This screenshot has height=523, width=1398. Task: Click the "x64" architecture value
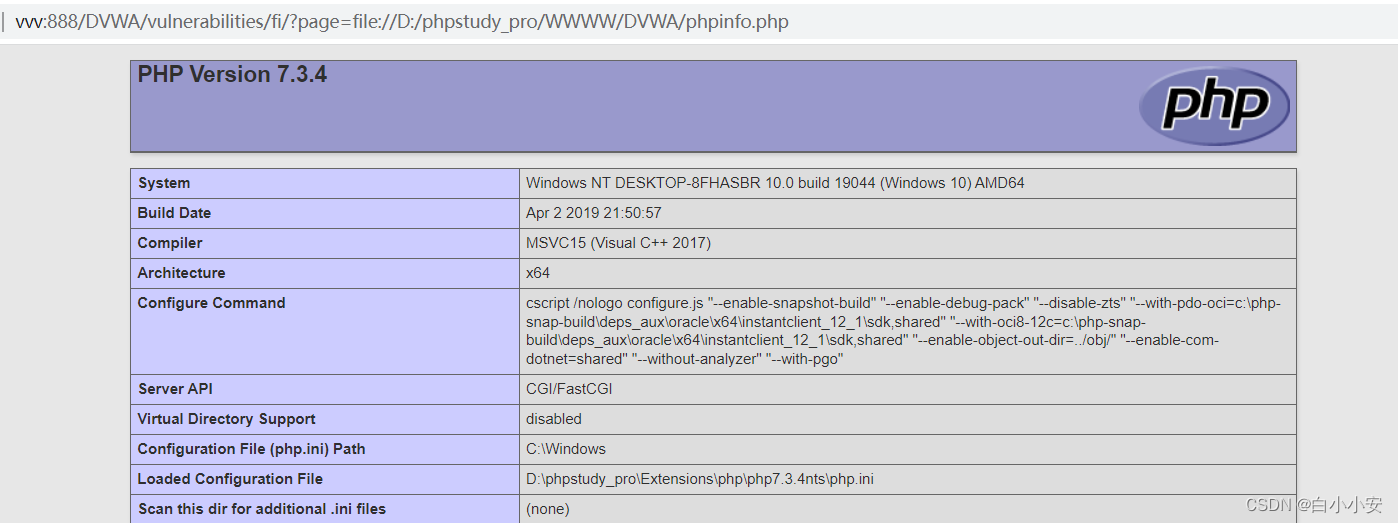click(538, 273)
